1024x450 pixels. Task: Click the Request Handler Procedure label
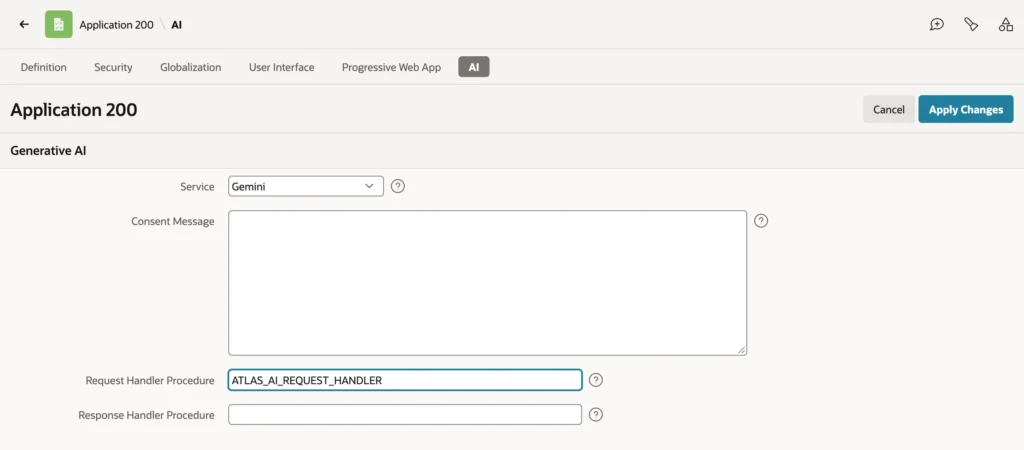[150, 380]
